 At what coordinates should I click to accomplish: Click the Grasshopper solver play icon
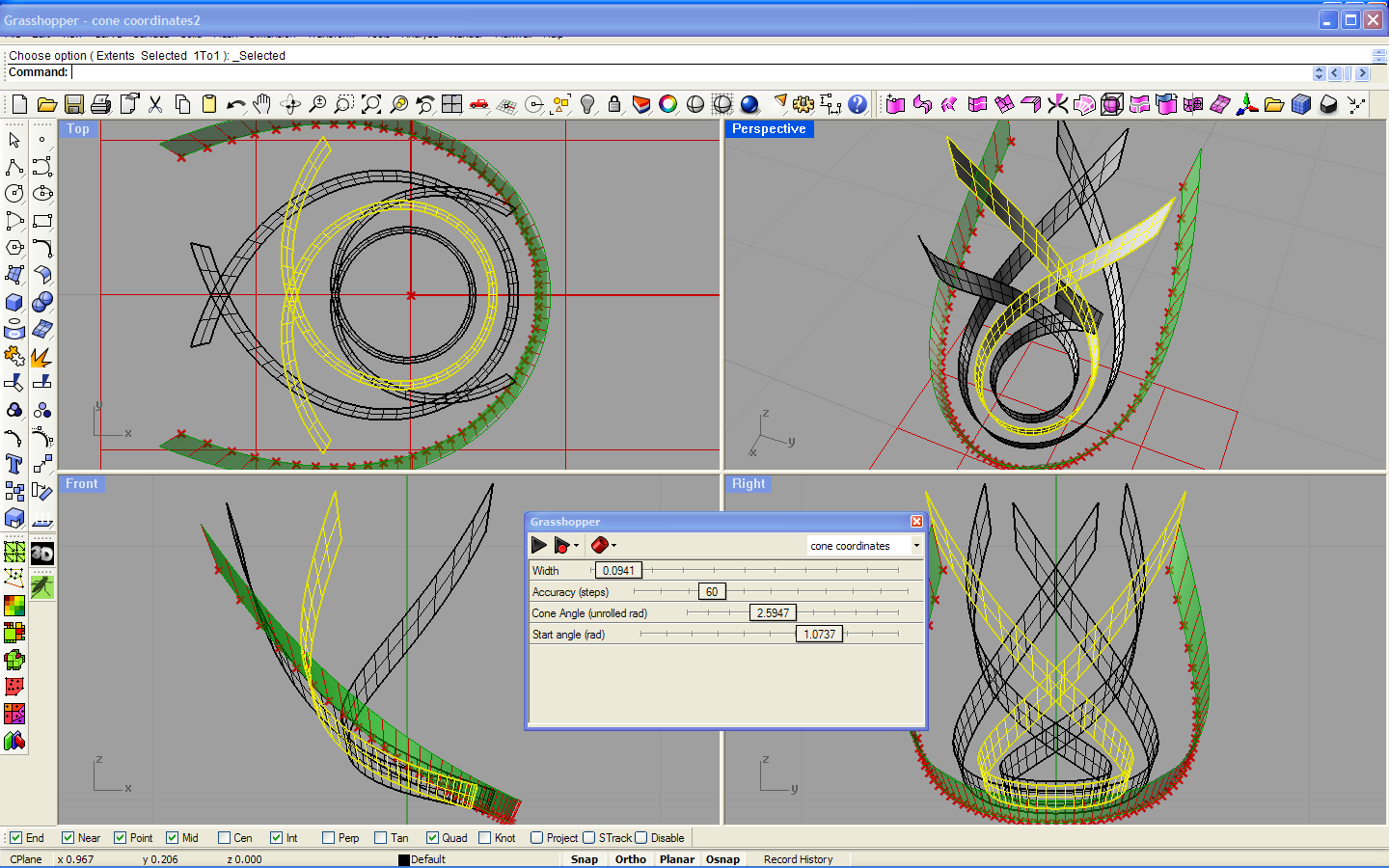point(538,545)
